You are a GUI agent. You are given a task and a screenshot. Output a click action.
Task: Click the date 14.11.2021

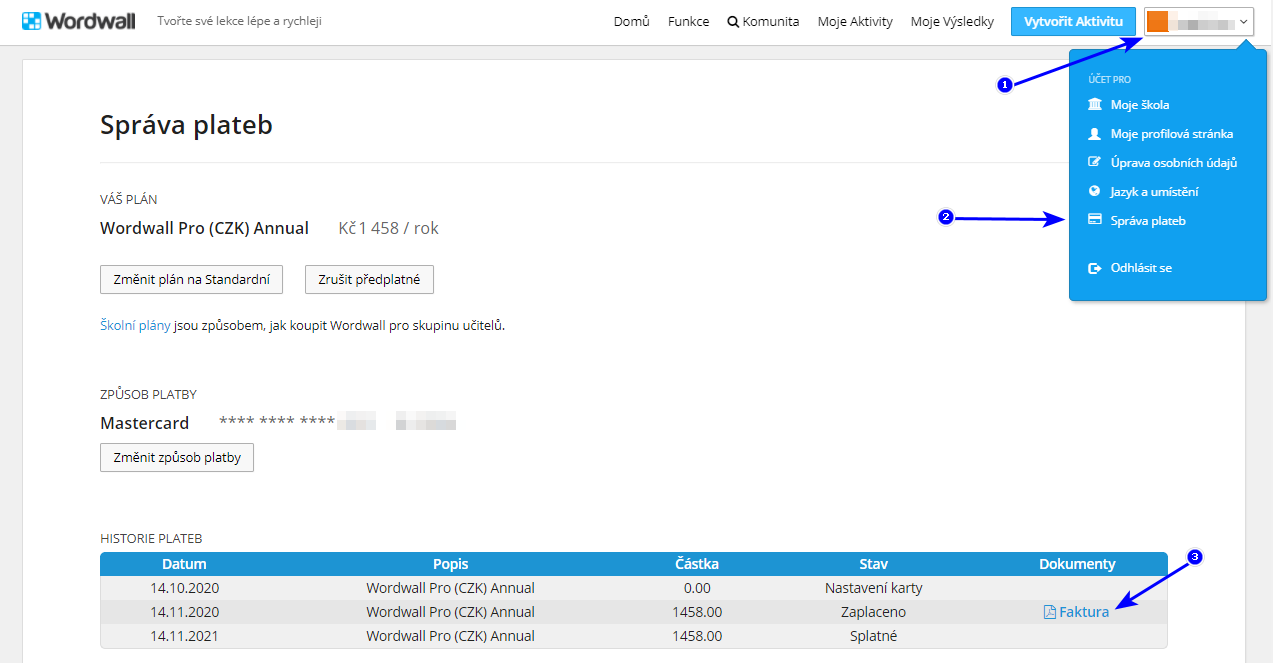tap(184, 636)
